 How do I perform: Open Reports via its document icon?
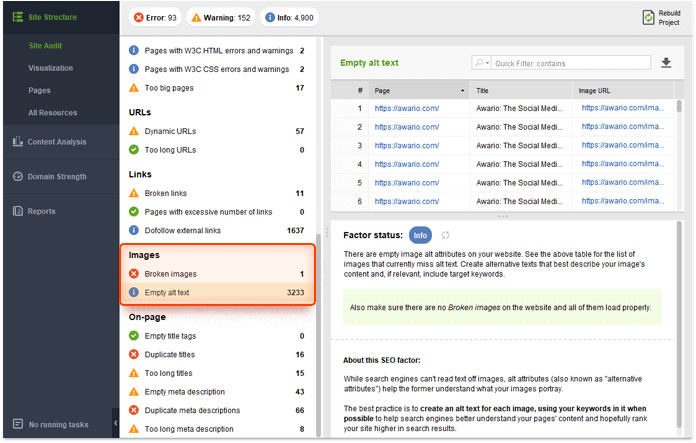(x=18, y=211)
